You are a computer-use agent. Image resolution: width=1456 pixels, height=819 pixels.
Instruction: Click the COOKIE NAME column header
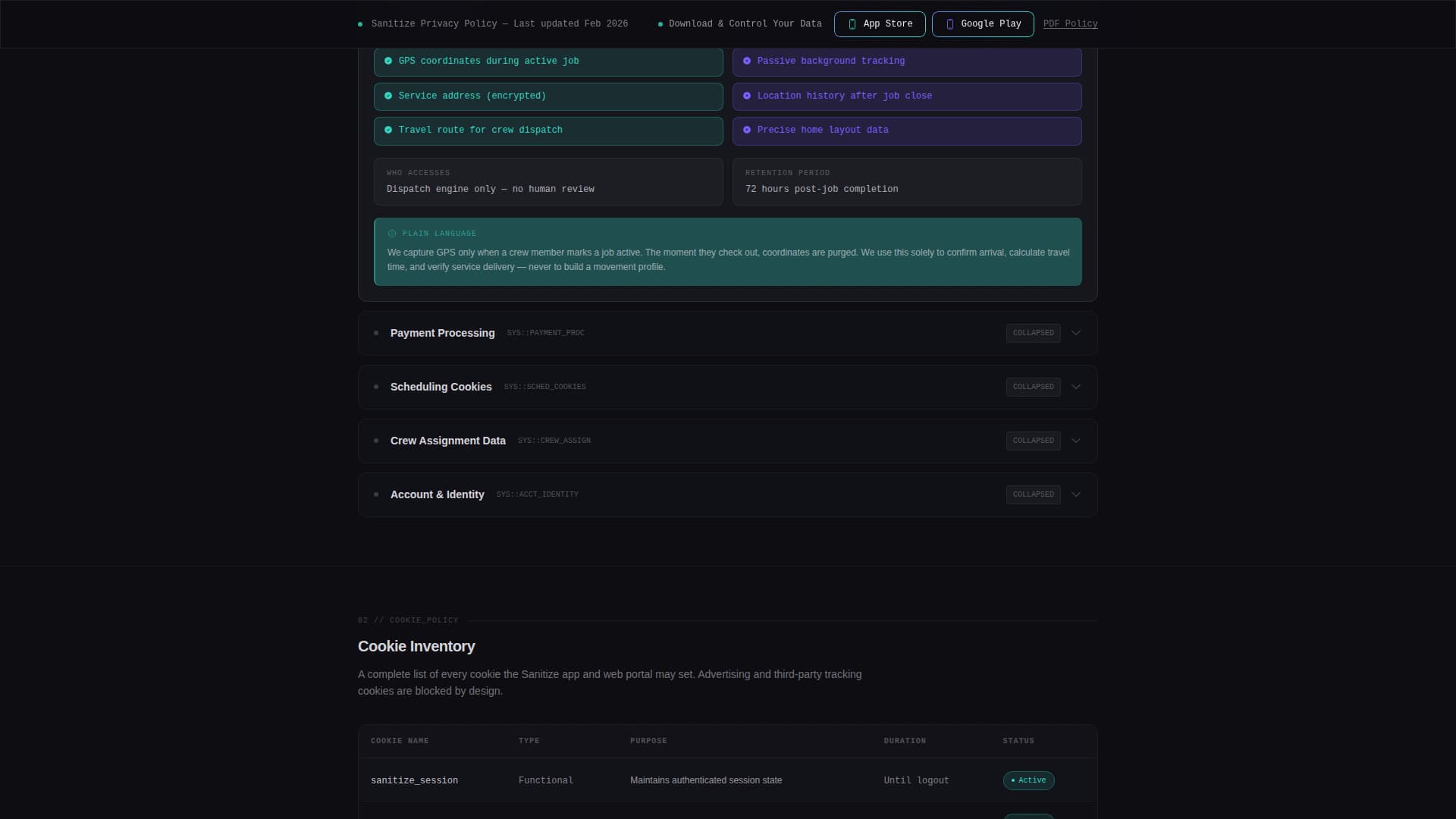(400, 741)
